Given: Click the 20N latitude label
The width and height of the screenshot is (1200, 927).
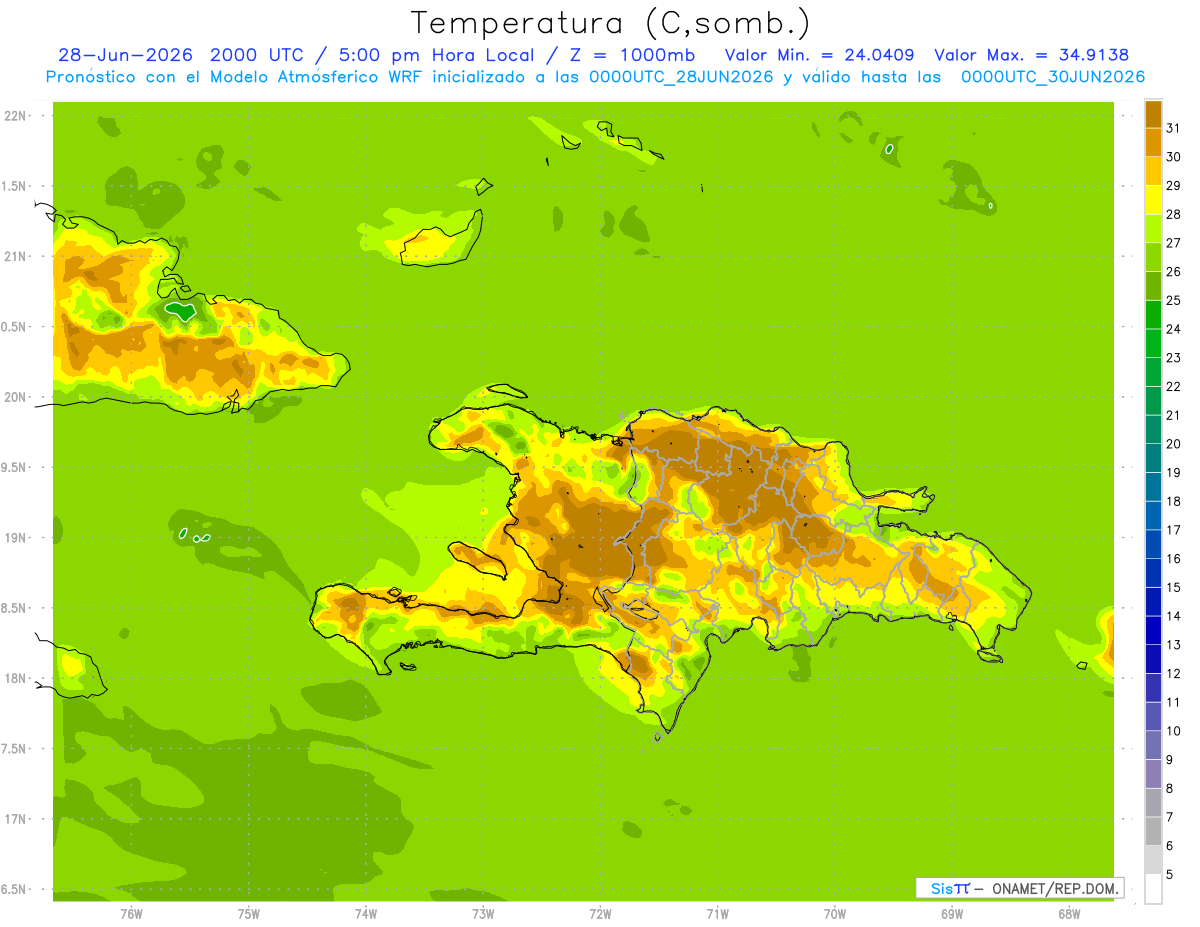Looking at the screenshot, I should coord(16,397).
